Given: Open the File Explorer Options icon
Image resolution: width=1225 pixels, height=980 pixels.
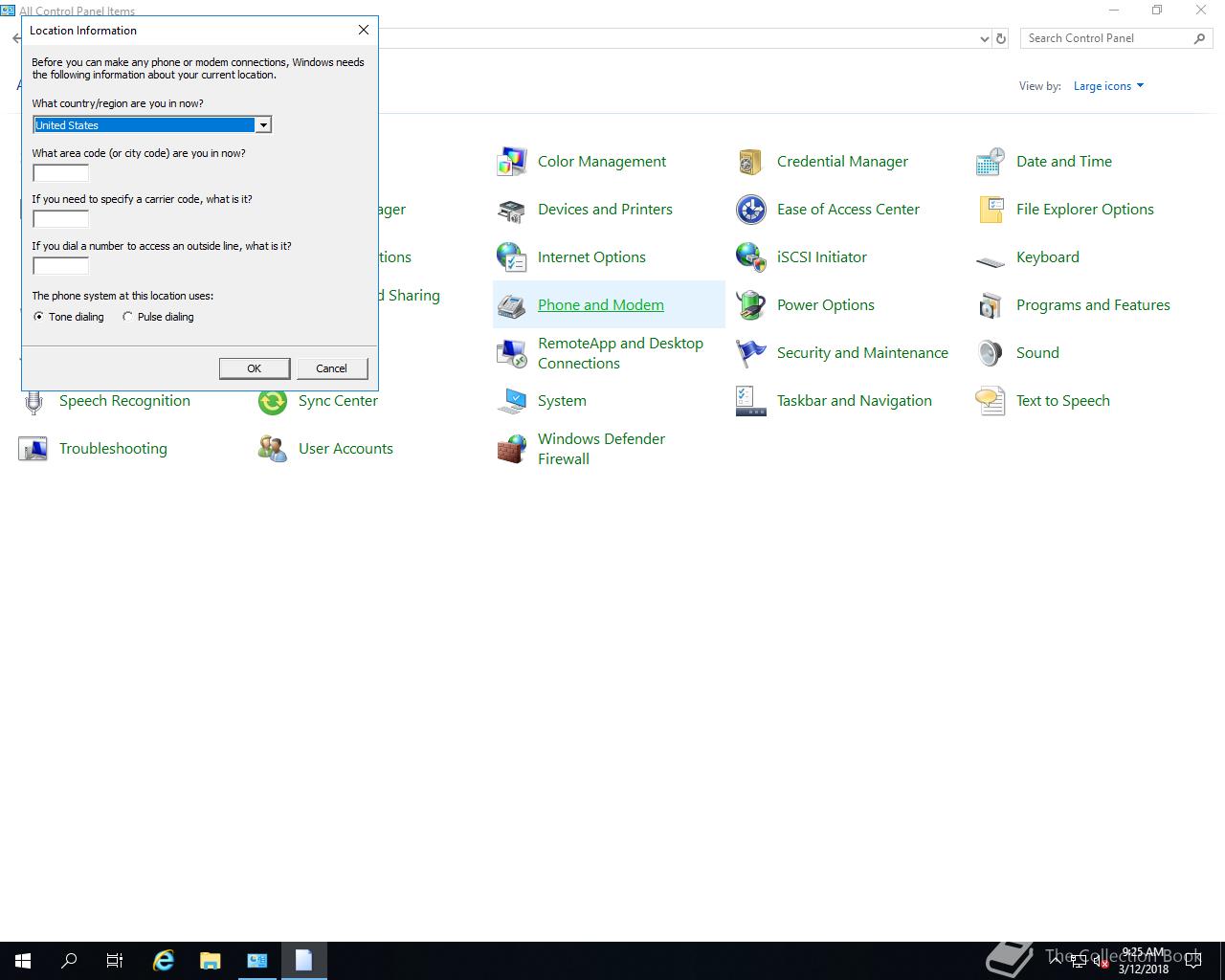Looking at the screenshot, I should point(991,210).
